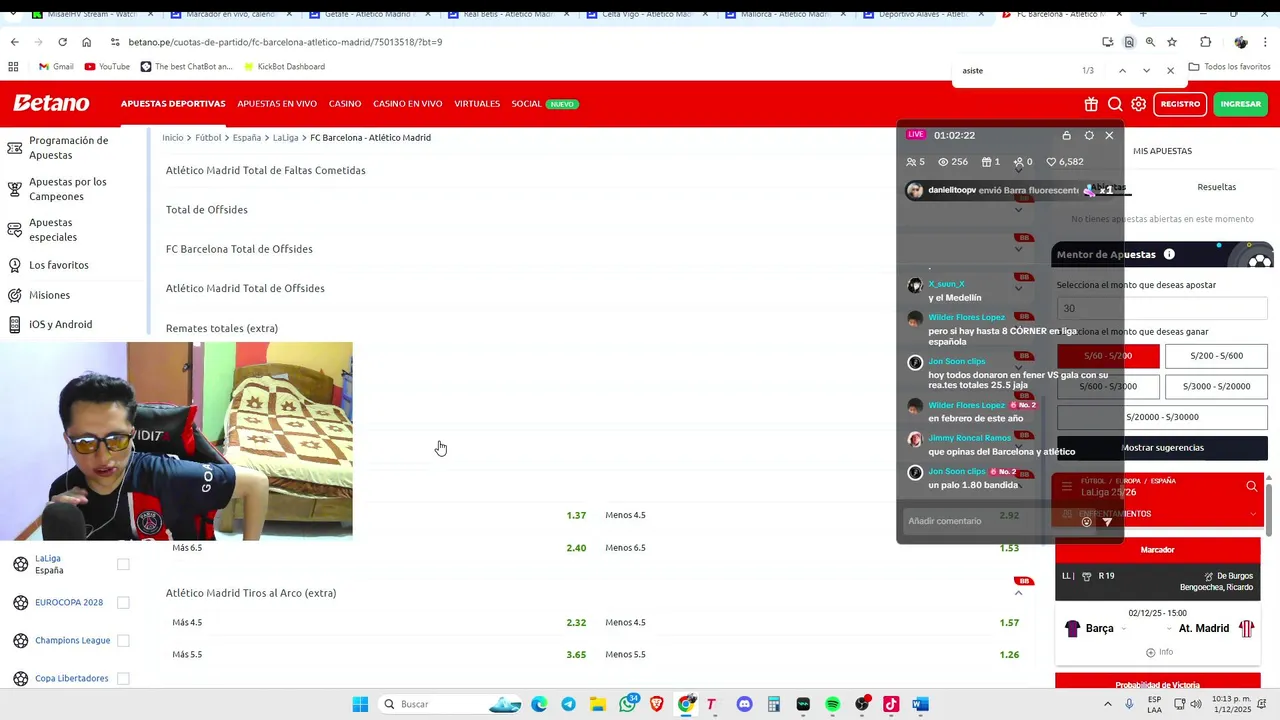This screenshot has width=1280, height=720.
Task: Expand Remates totales (extra) market
Action: pyautogui.click(x=1018, y=328)
